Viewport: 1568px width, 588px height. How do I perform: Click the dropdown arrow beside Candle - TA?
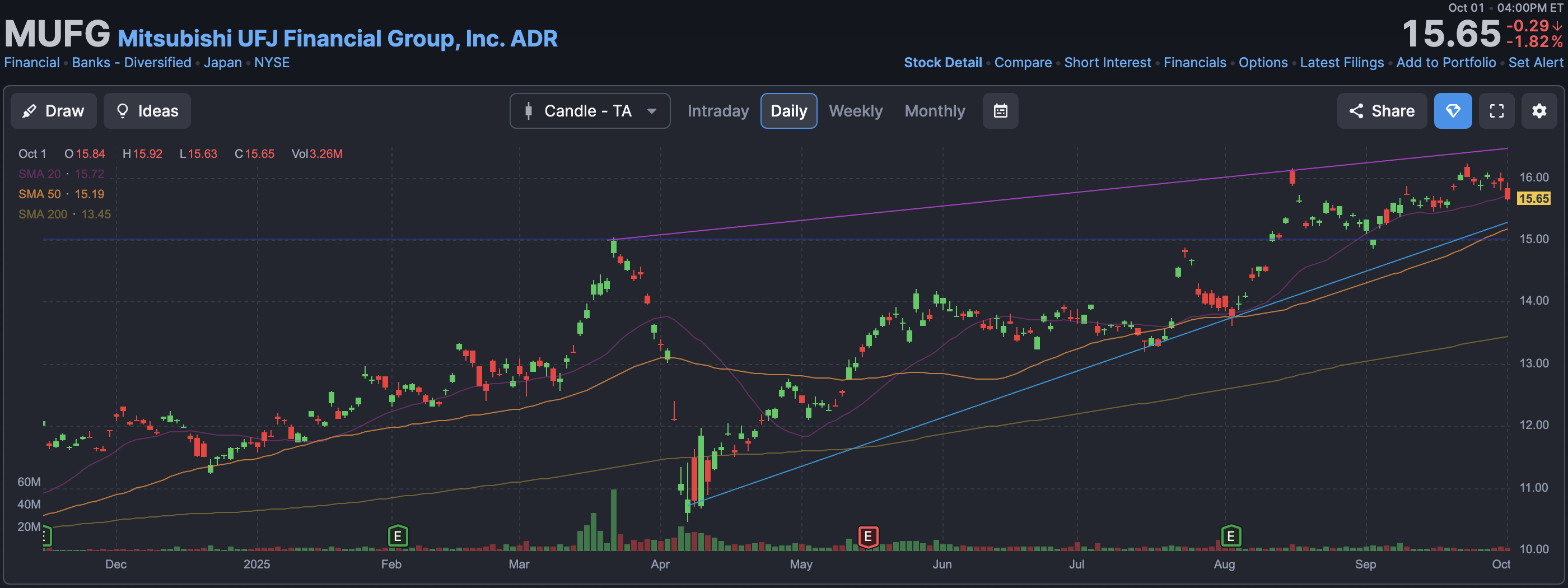(x=652, y=111)
